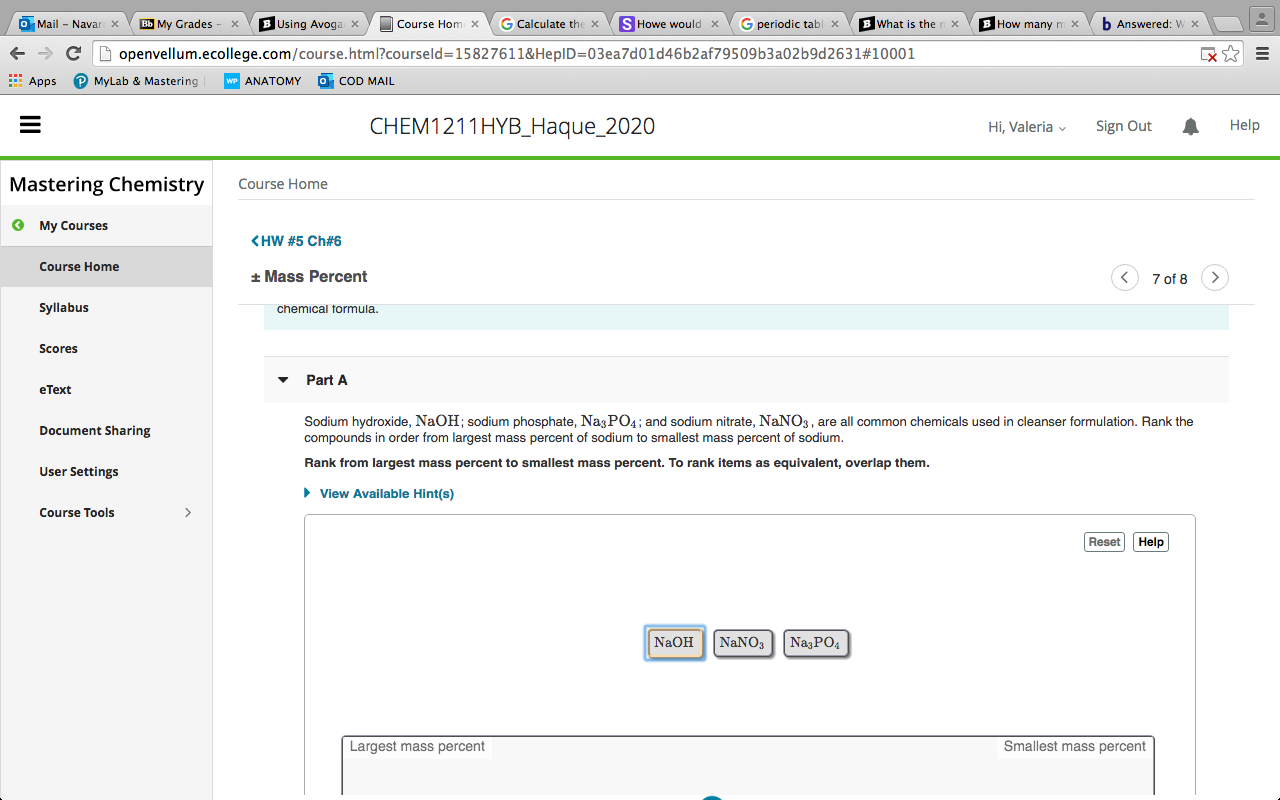
Task: Switch to Using Avogadro tab
Action: [308, 23]
